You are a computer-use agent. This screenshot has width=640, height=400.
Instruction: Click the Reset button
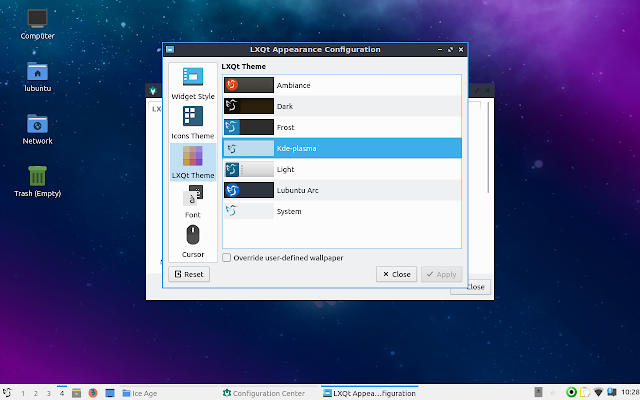pos(188,274)
